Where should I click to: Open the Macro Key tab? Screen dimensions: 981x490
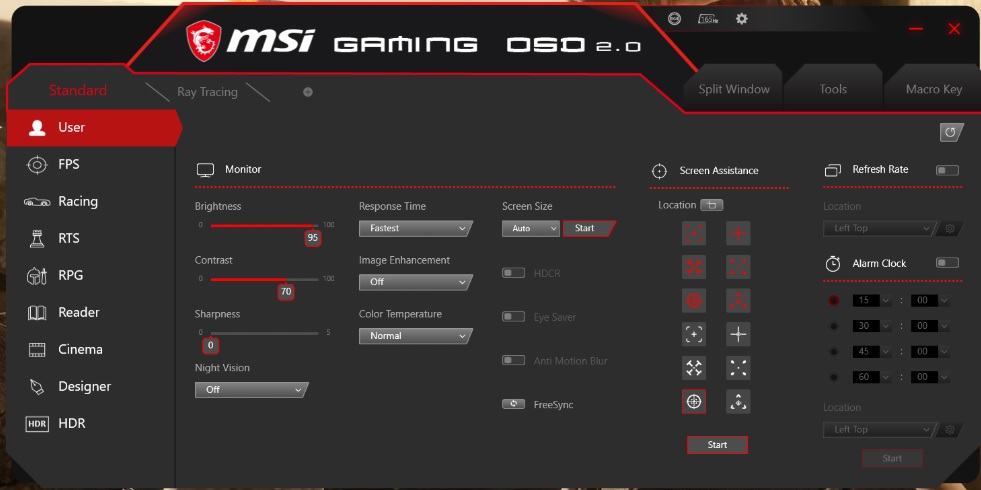[933, 89]
